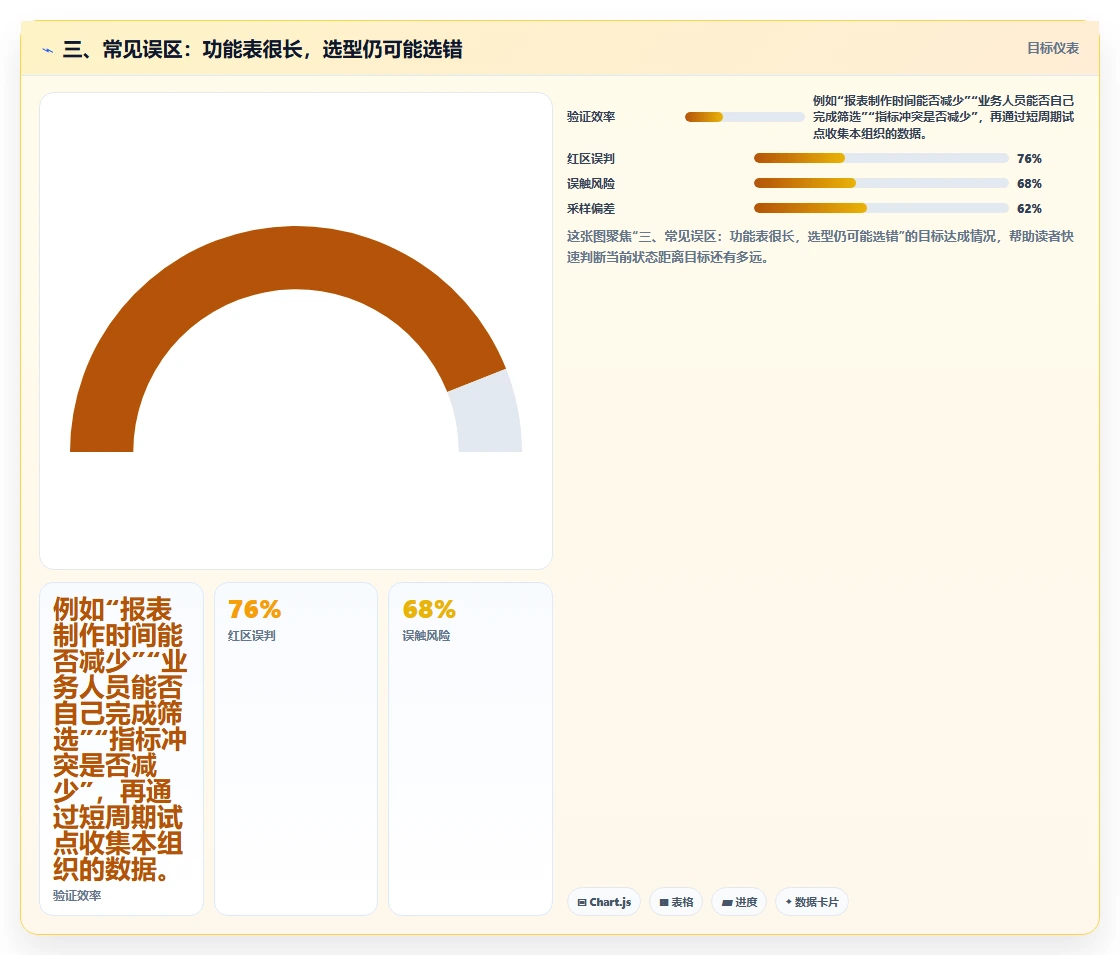Viewport: 1120px width, 955px height.
Task: Click the 表格 tag icon
Action: tap(664, 902)
